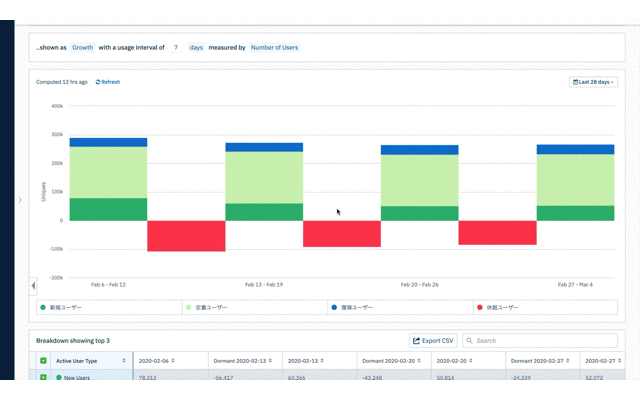This screenshot has height=400, width=640.
Task: Click the Refresh icon link
Action: 107,82
